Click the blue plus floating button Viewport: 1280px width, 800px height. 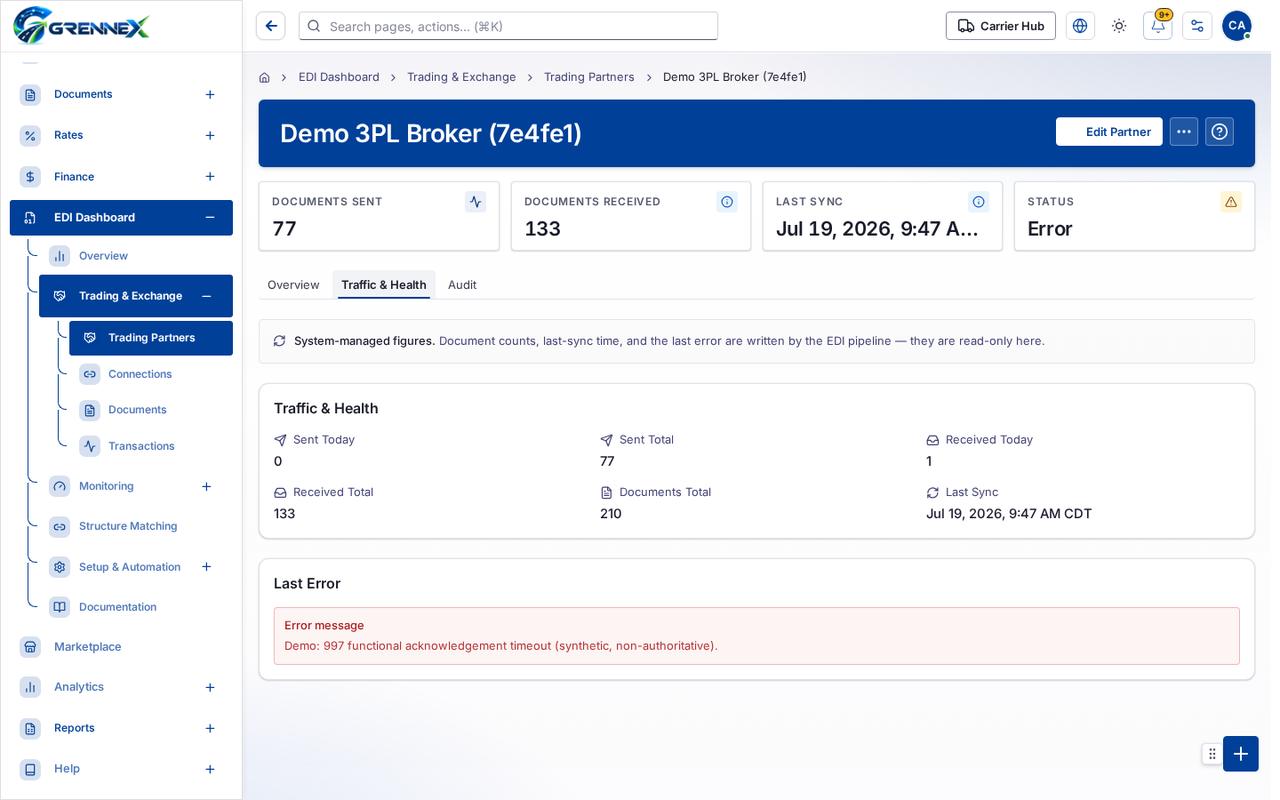pyautogui.click(x=1241, y=754)
